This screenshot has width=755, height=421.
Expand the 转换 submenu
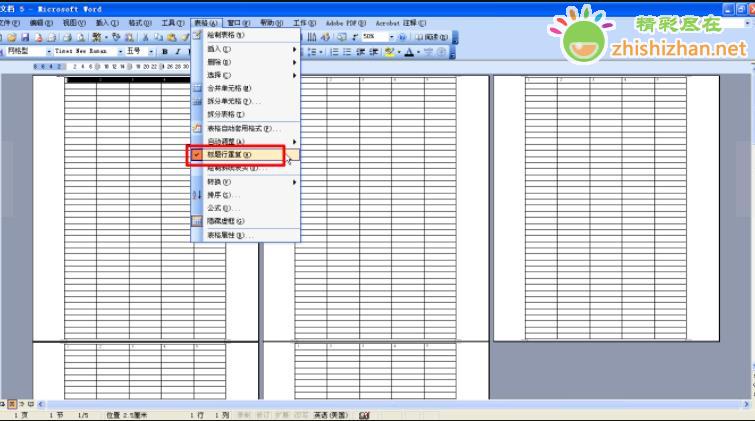[246, 182]
